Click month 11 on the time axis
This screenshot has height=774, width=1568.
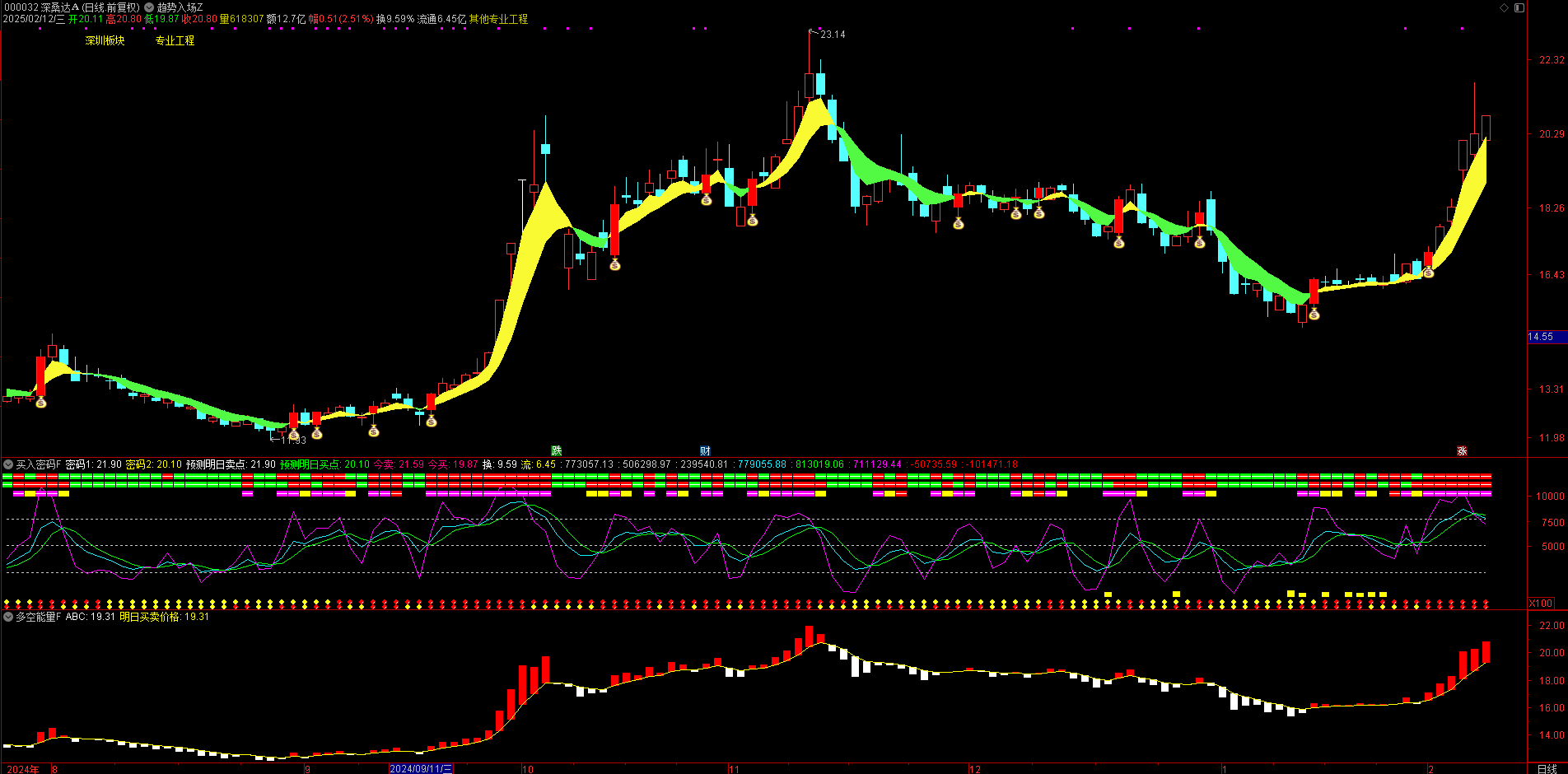733,769
